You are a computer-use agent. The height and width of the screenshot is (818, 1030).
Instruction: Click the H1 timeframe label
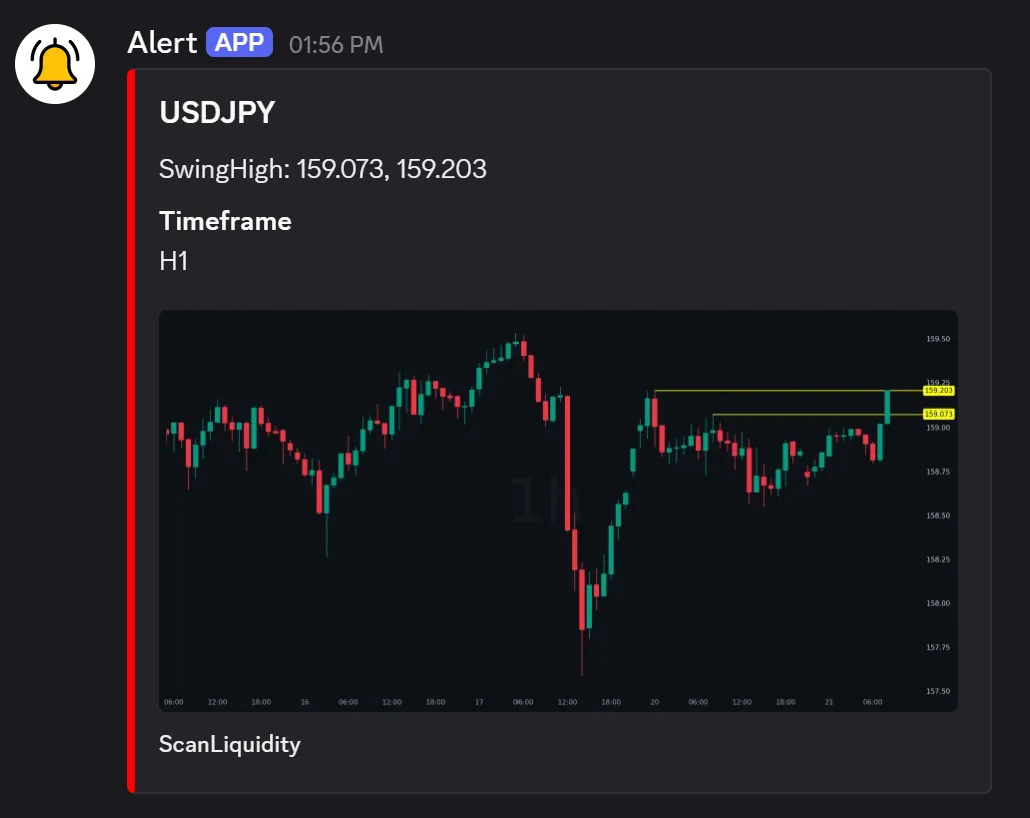click(x=174, y=262)
